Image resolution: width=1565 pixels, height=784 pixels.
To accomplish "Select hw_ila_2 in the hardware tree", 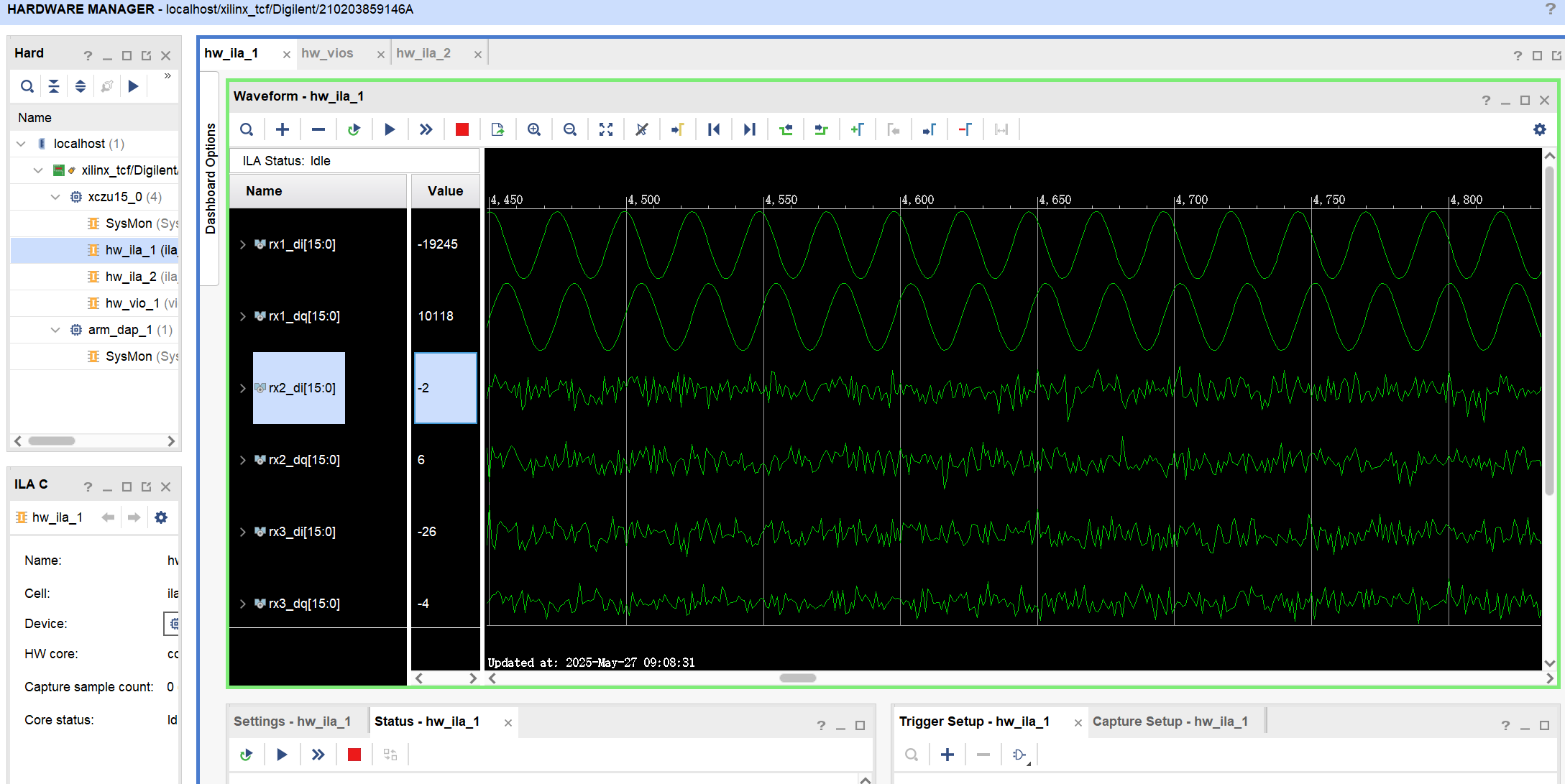I will [x=130, y=277].
